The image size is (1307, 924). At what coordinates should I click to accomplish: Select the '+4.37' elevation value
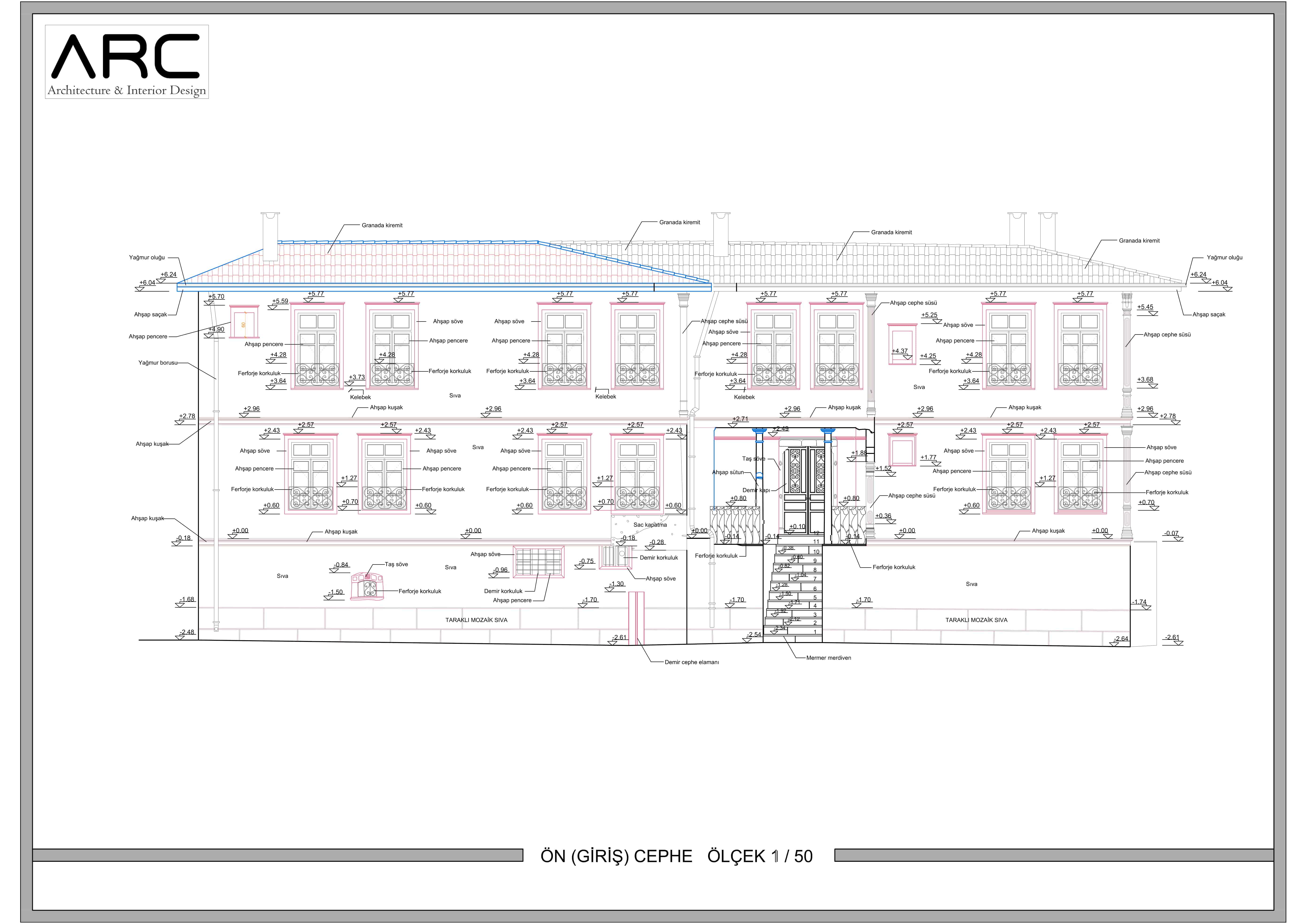pos(900,351)
